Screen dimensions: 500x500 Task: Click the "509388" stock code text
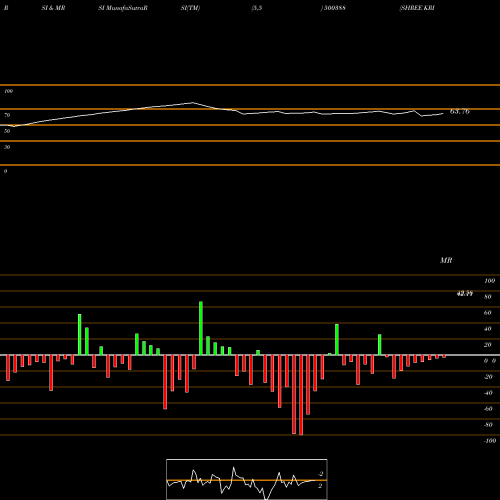point(334,8)
